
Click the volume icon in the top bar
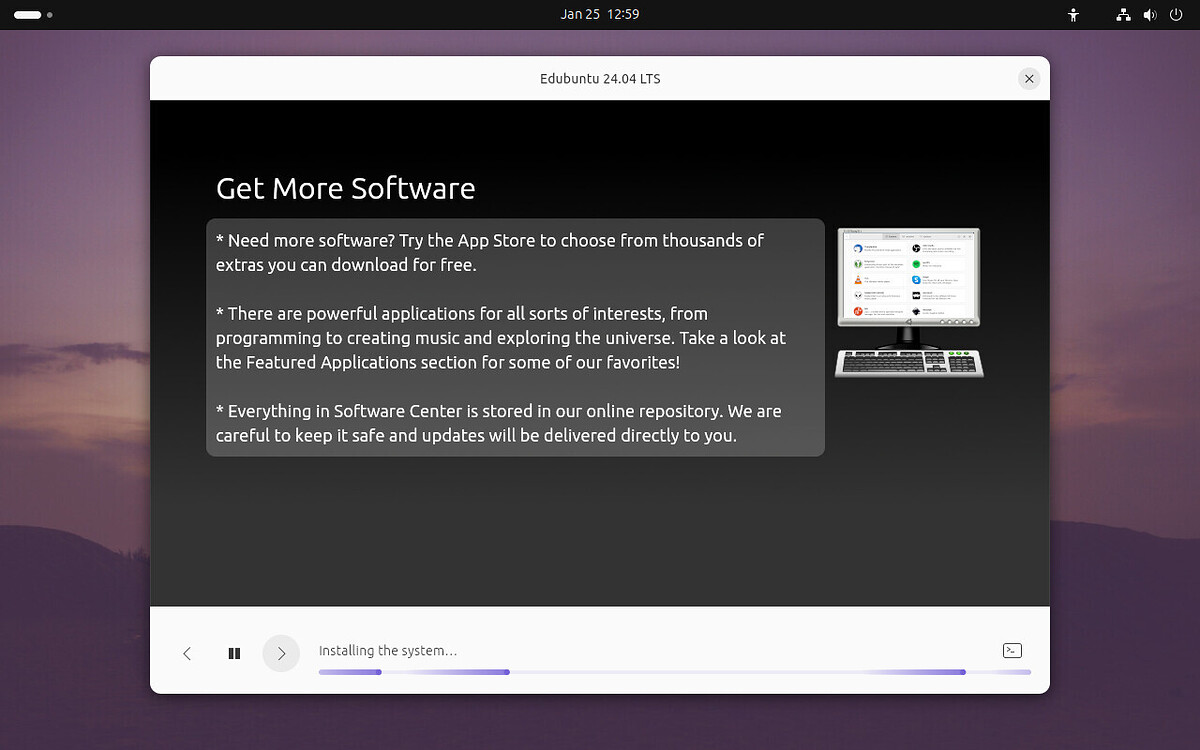pyautogui.click(x=1149, y=15)
